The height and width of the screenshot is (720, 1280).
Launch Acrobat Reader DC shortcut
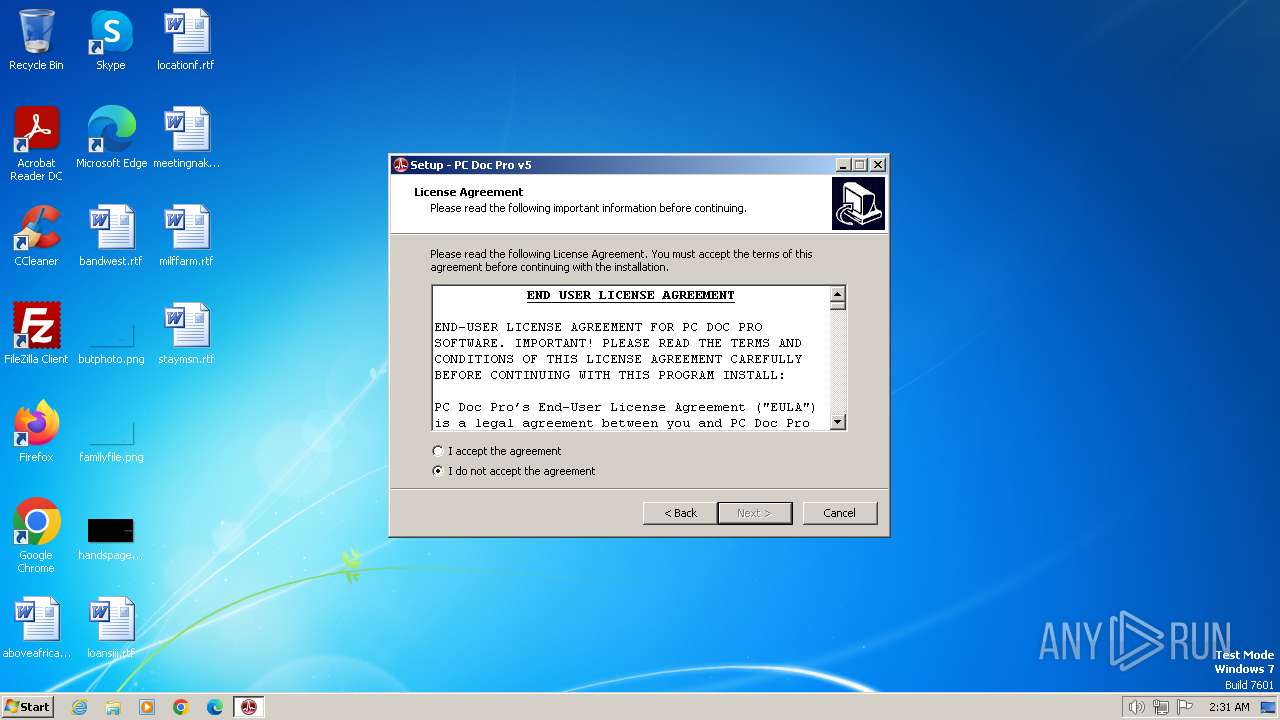(36, 144)
